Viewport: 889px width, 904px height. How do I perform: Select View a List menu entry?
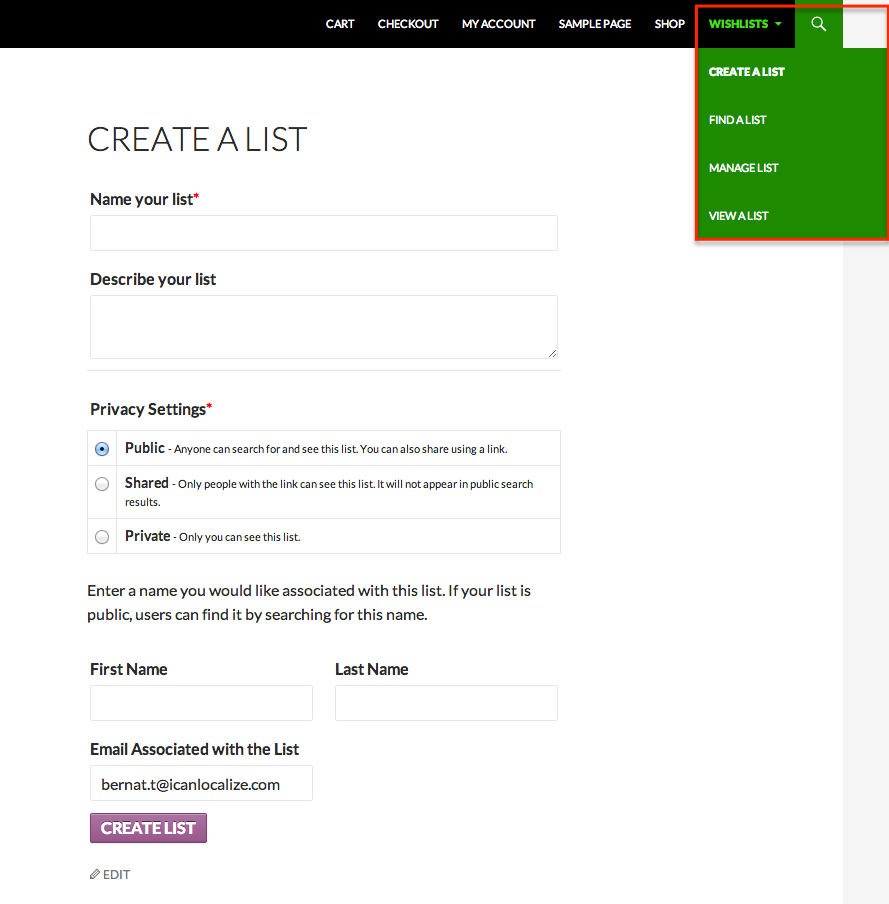tap(739, 216)
